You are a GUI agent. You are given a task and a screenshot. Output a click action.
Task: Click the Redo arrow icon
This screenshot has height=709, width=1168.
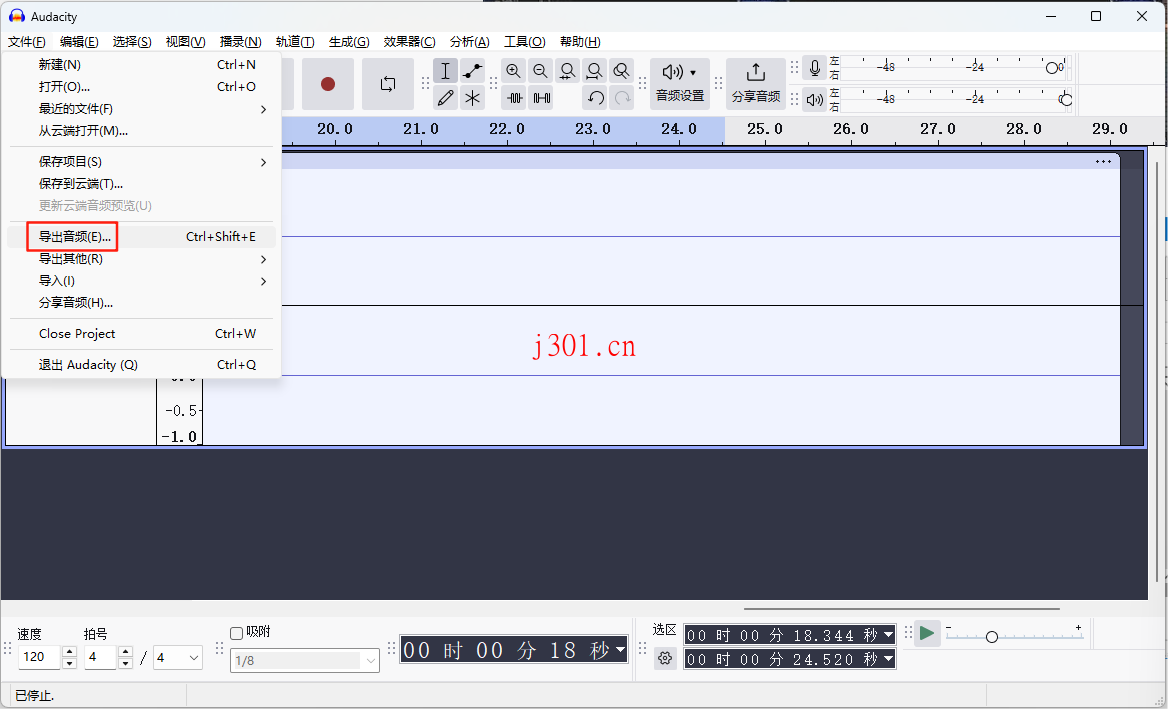tap(622, 98)
